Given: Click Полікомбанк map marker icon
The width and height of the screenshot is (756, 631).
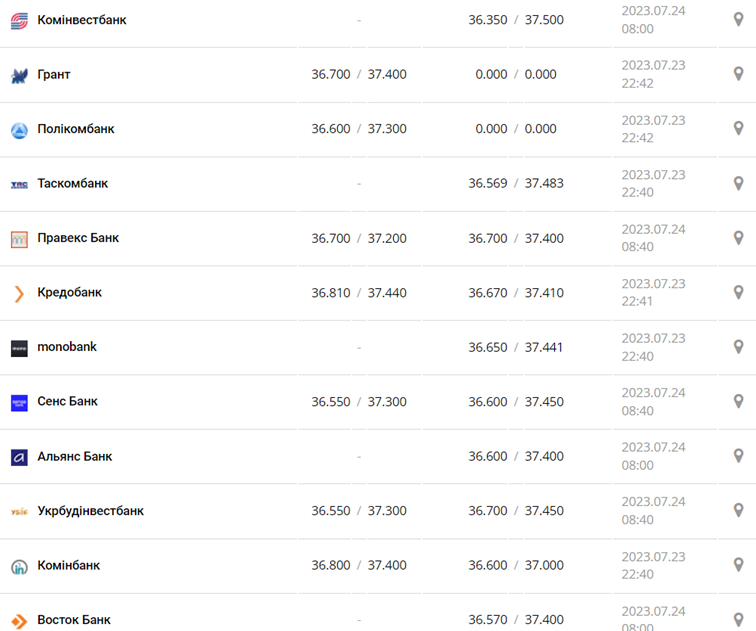Looking at the screenshot, I should click(739, 128).
